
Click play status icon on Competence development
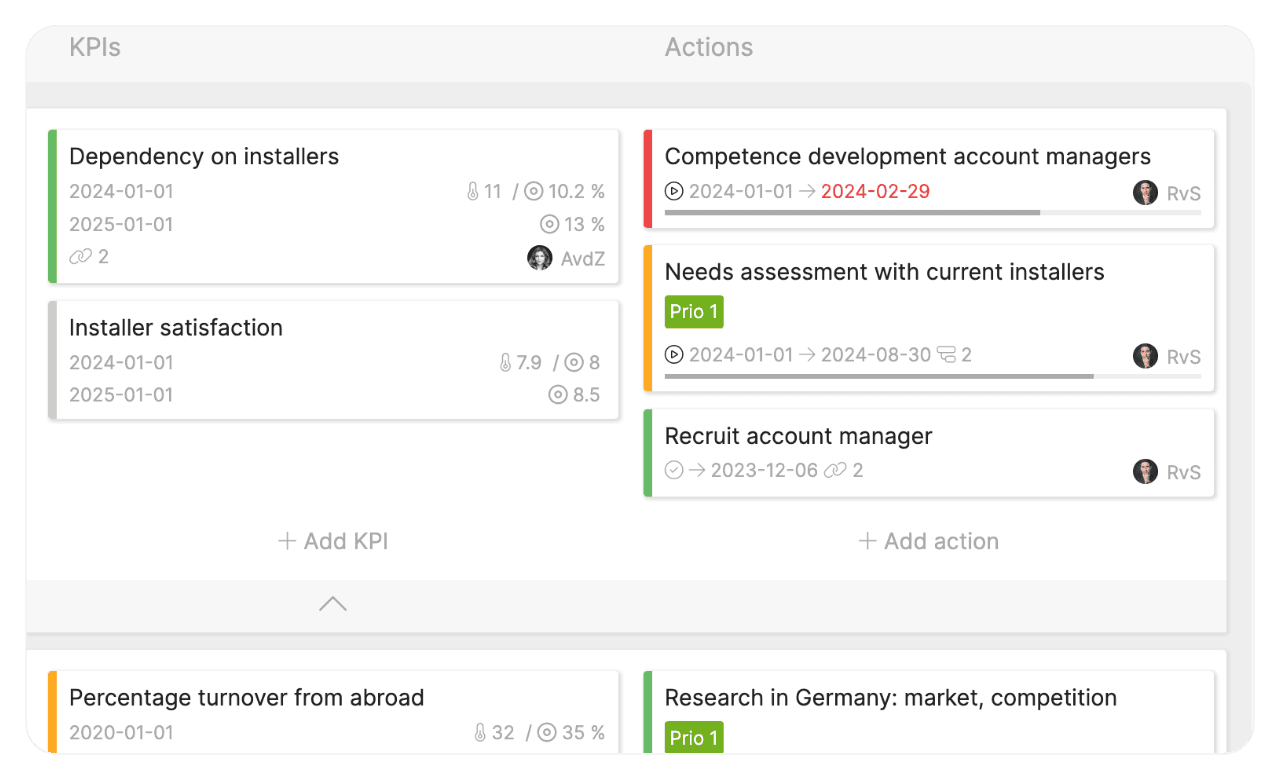coord(674,191)
